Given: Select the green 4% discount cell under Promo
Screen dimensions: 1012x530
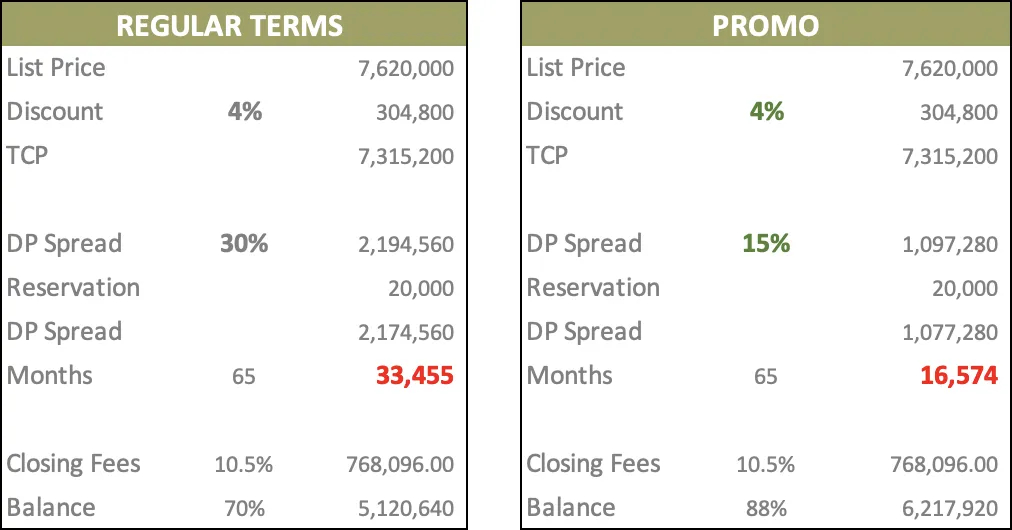Looking at the screenshot, I should coord(767,111).
